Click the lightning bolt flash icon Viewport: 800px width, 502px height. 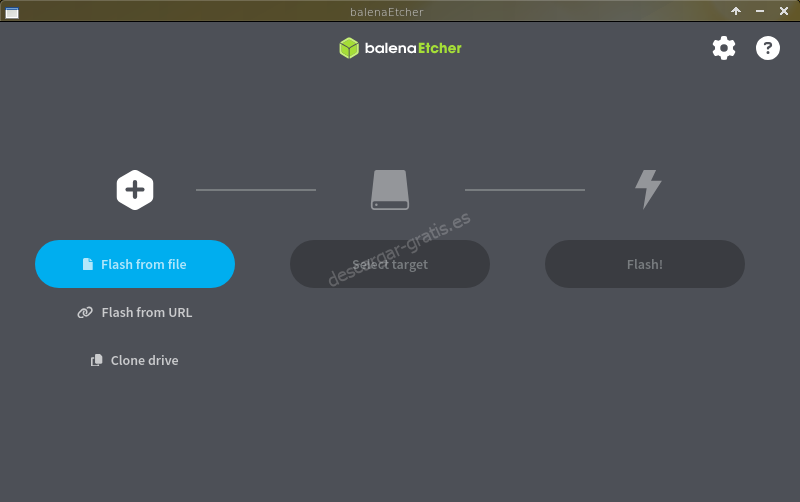648,189
